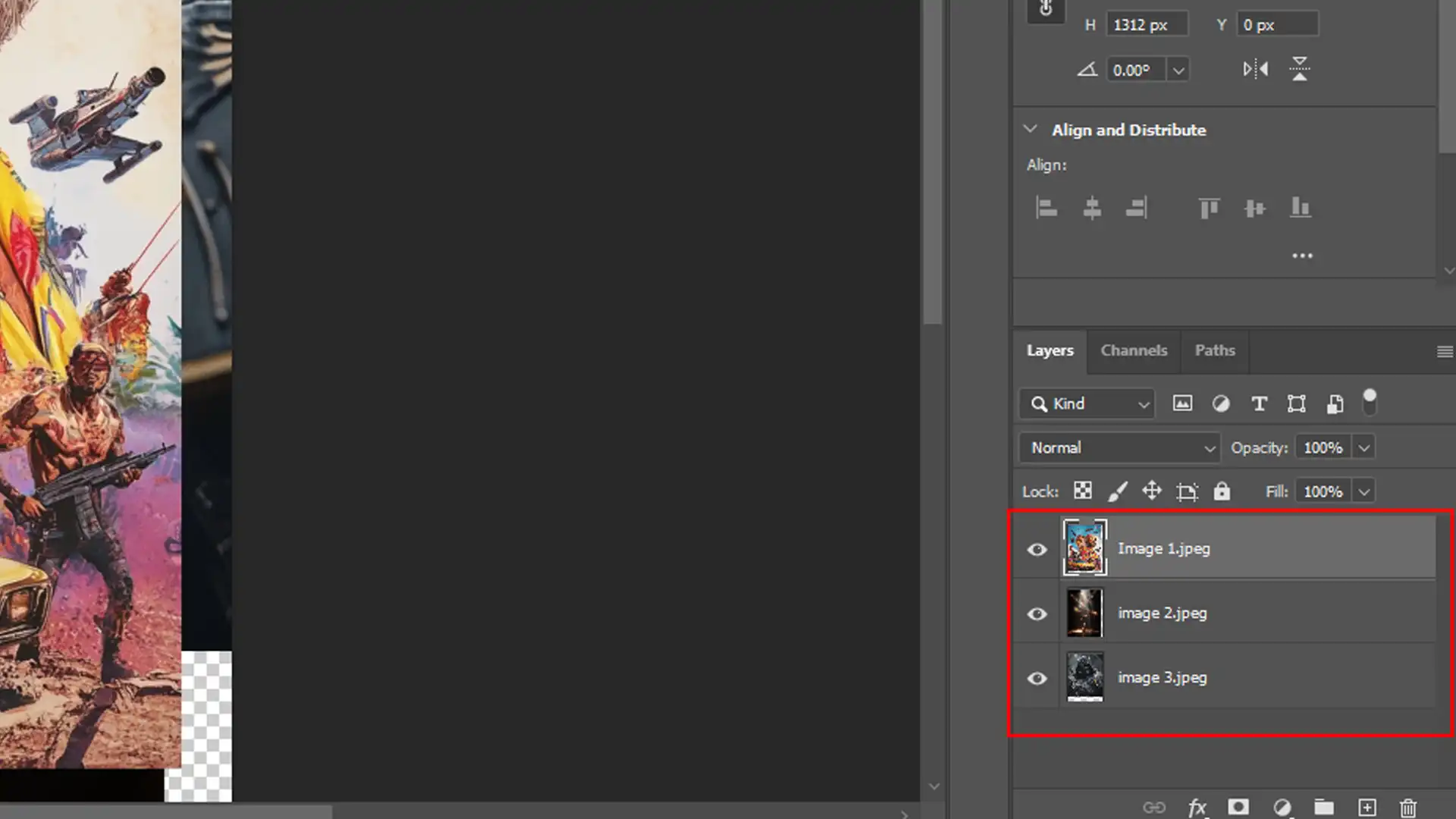Open the Normal blend mode dropdown

pos(1119,447)
